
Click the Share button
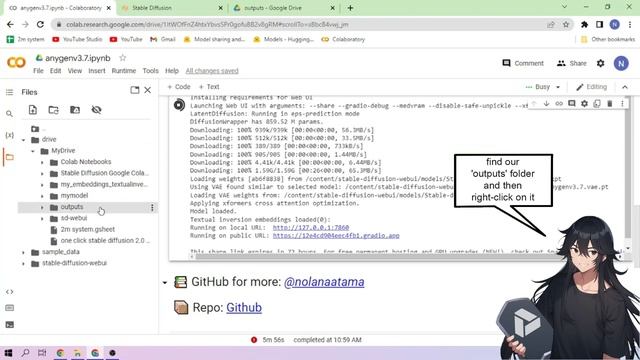[x=571, y=63]
